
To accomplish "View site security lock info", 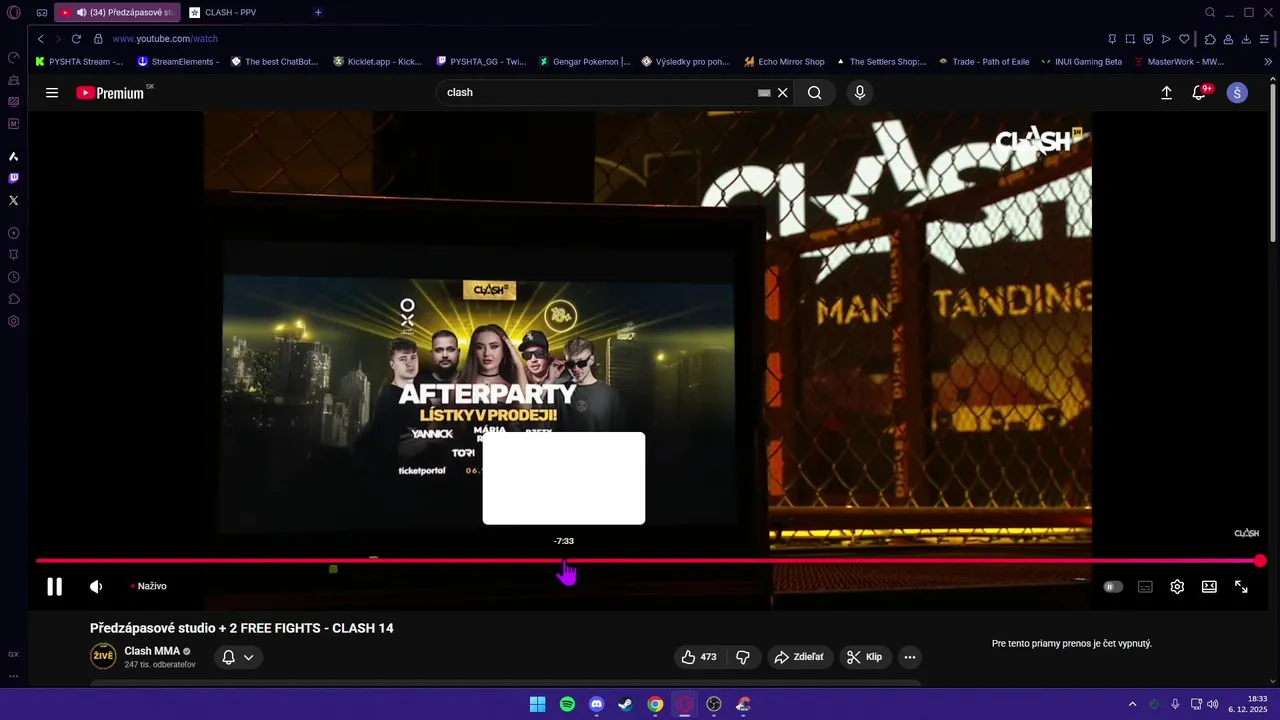I will [x=98, y=39].
